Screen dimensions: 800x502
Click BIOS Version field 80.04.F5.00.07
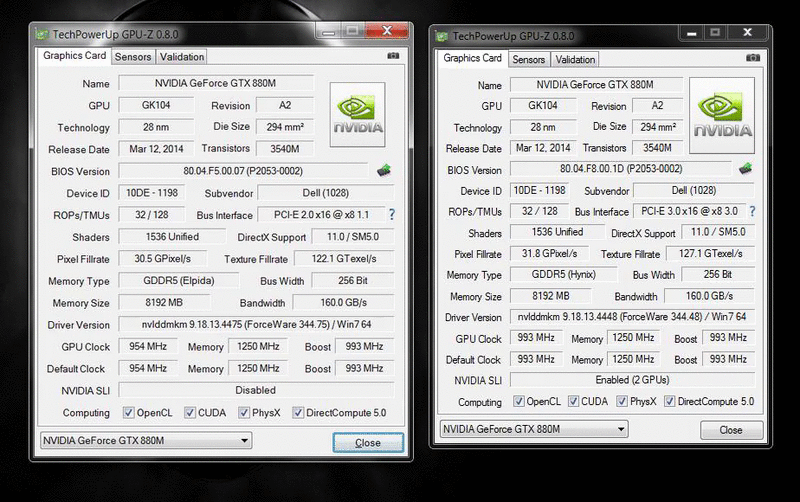[x=243, y=171]
